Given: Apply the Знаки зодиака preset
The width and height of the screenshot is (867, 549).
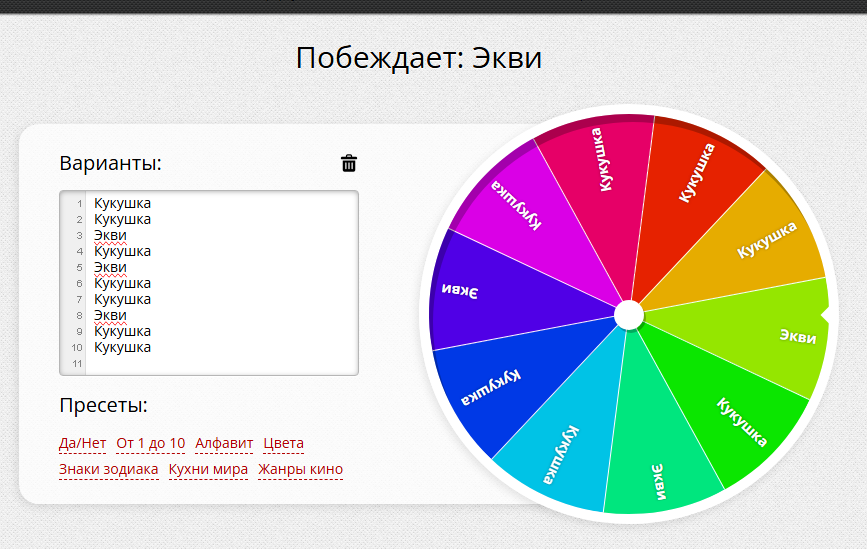Looking at the screenshot, I should [x=108, y=469].
